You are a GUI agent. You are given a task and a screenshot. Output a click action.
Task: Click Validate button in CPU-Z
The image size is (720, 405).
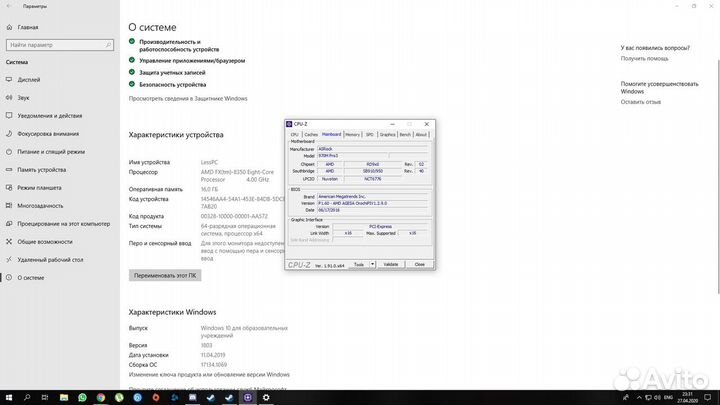click(x=391, y=264)
